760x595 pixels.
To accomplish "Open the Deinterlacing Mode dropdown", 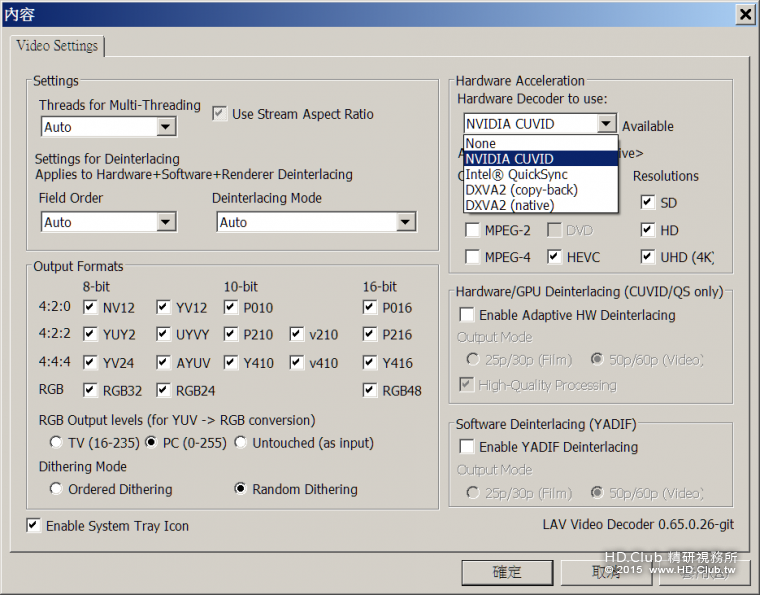I will pyautogui.click(x=405, y=222).
